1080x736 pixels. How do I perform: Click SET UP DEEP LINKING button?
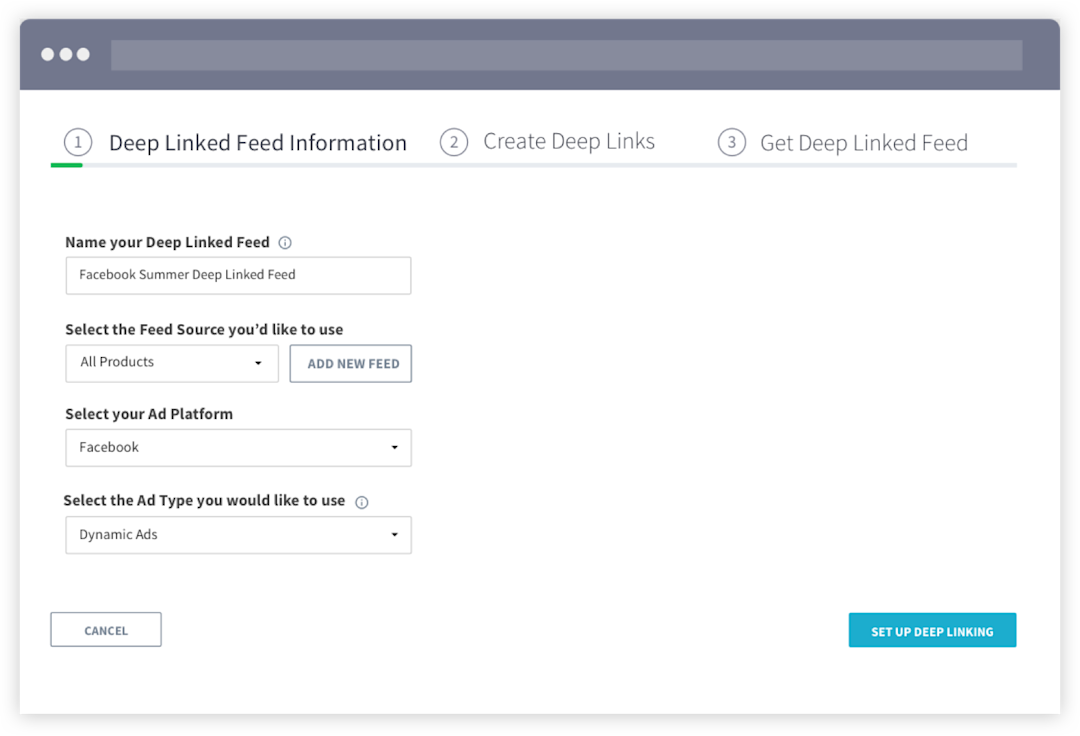point(932,630)
